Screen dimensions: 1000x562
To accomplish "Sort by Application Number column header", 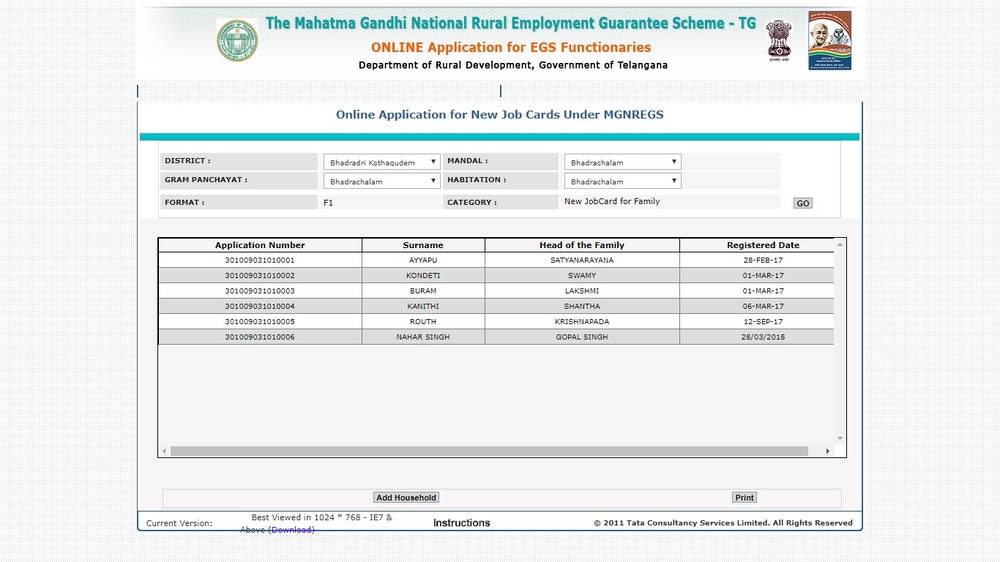I will [260, 245].
